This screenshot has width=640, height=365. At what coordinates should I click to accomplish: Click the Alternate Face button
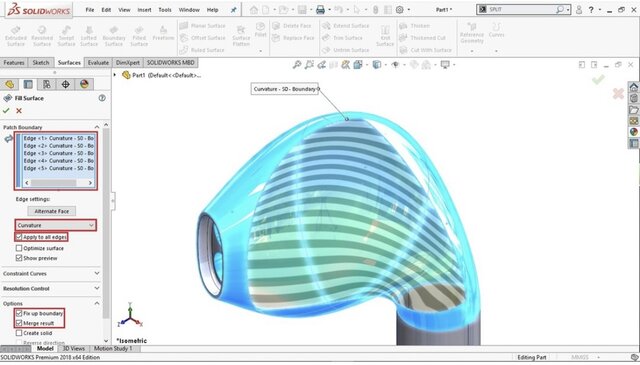coord(51,211)
